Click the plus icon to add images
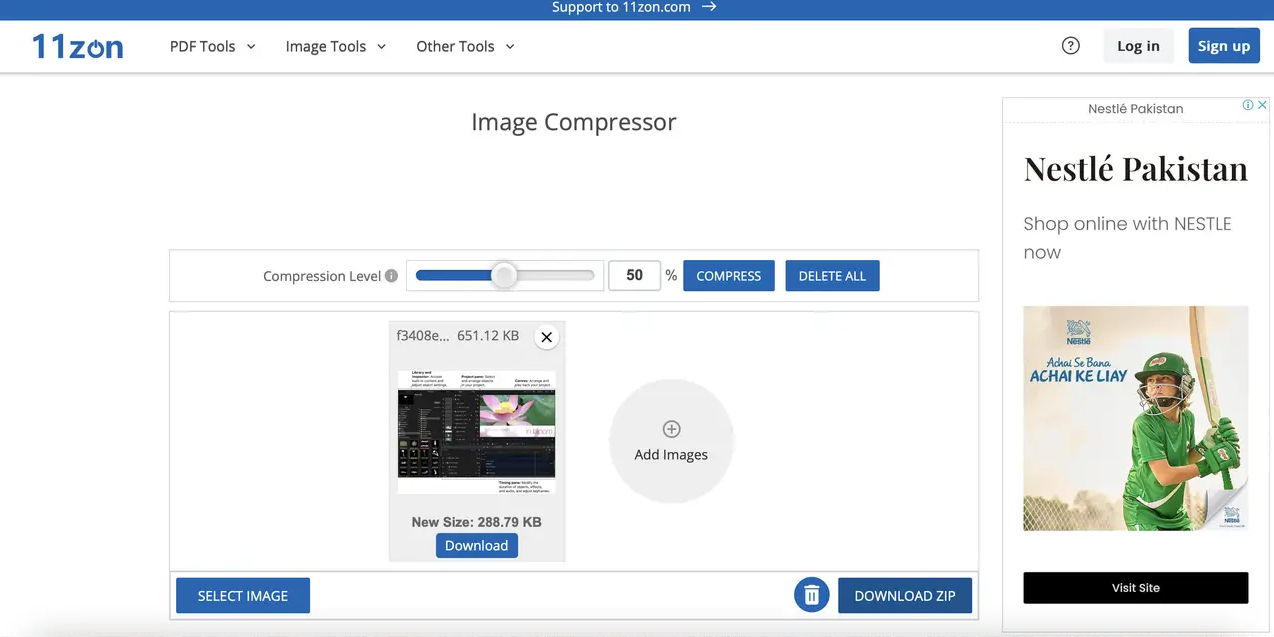This screenshot has height=637, width=1274. [671, 429]
